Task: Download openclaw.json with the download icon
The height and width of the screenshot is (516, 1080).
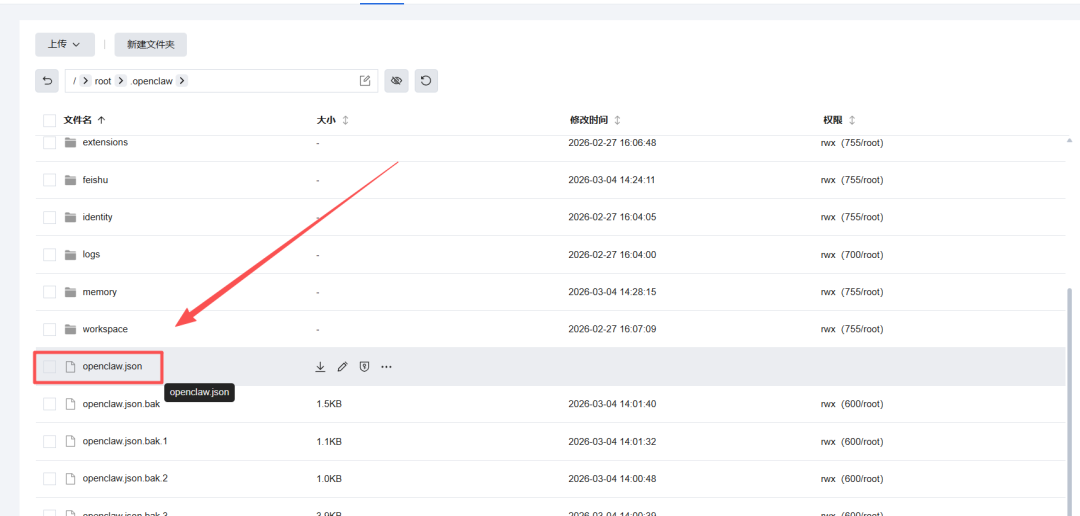Action: [320, 367]
